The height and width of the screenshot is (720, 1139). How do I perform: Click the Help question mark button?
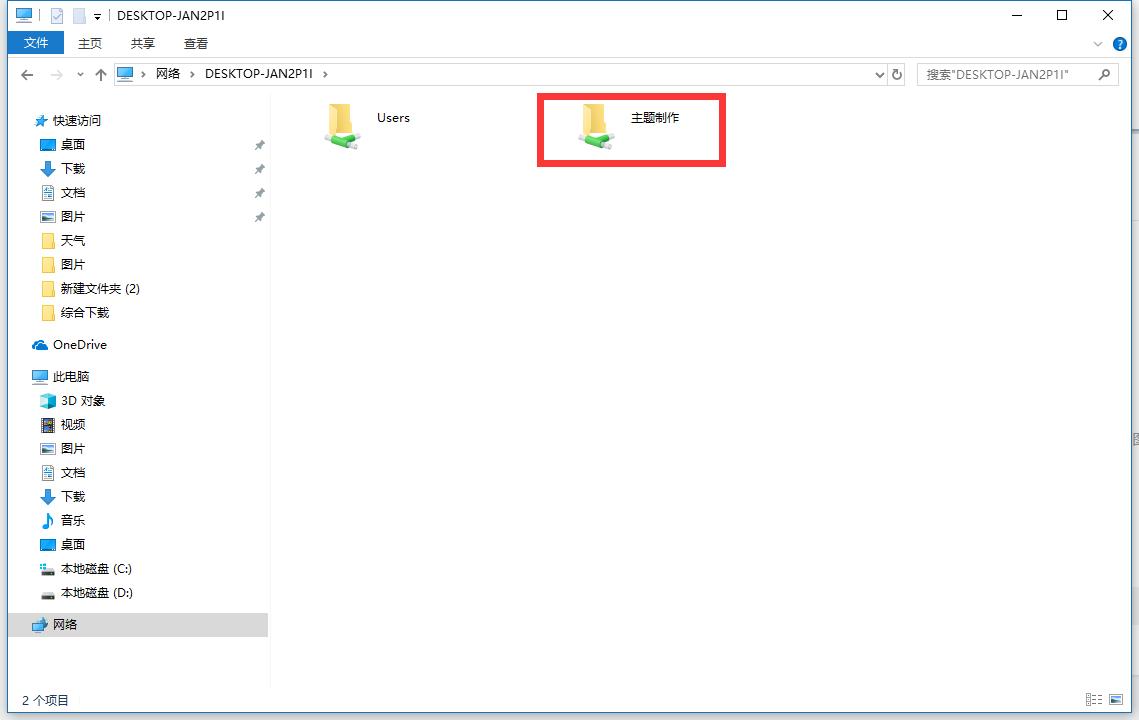coord(1119,43)
